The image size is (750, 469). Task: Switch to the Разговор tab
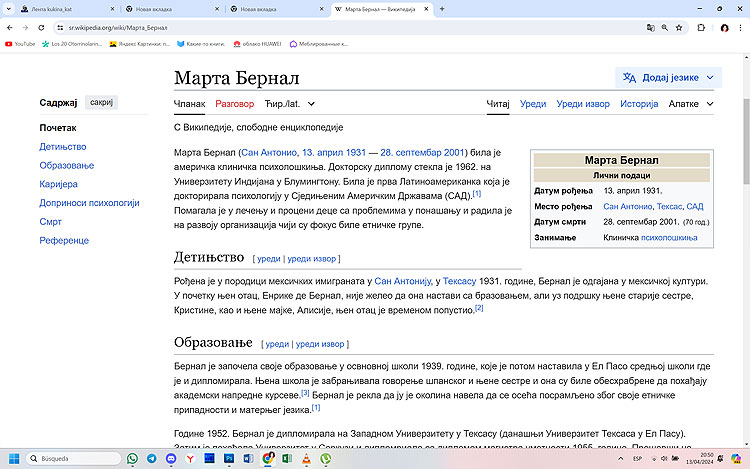coord(234,103)
